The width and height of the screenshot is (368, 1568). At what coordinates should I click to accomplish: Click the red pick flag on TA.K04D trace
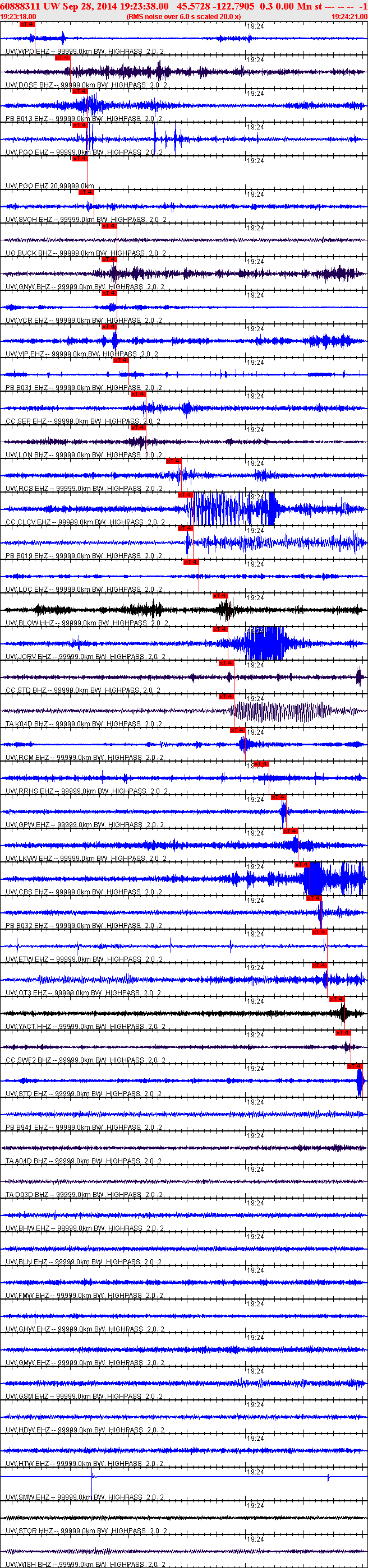[227, 697]
